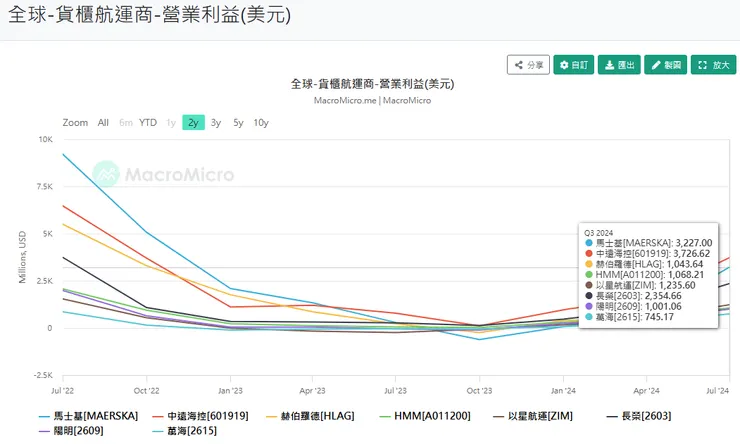Open the MacroMicro.me source link

pyautogui.click(x=345, y=101)
